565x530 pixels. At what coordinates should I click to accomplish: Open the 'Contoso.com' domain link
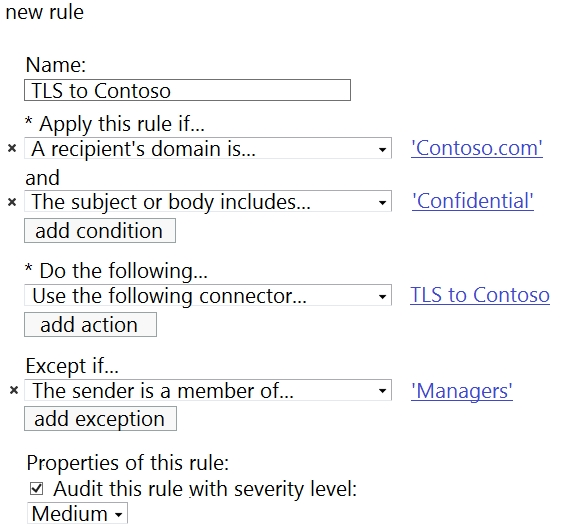477,148
